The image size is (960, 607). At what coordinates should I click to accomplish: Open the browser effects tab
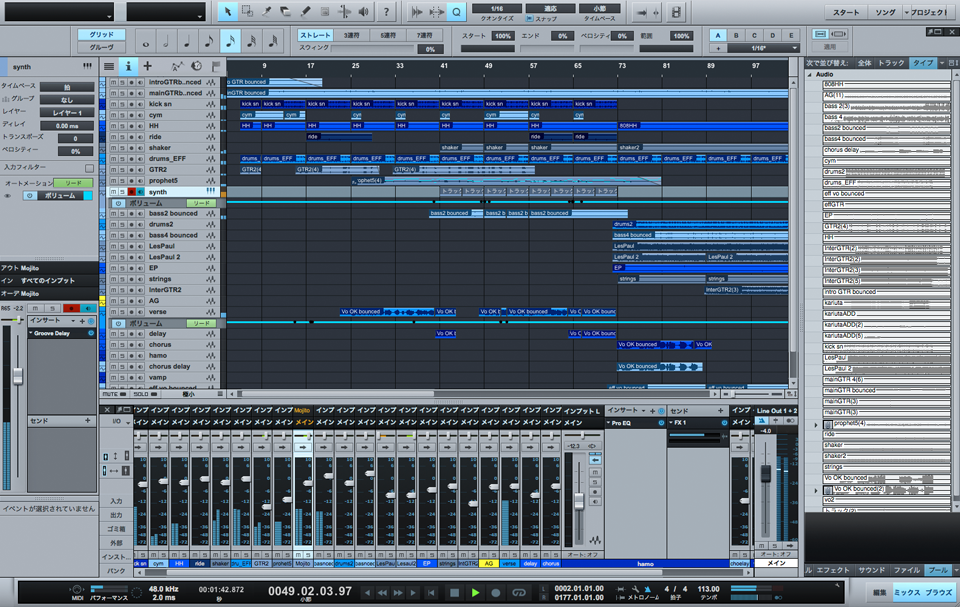tap(833, 570)
